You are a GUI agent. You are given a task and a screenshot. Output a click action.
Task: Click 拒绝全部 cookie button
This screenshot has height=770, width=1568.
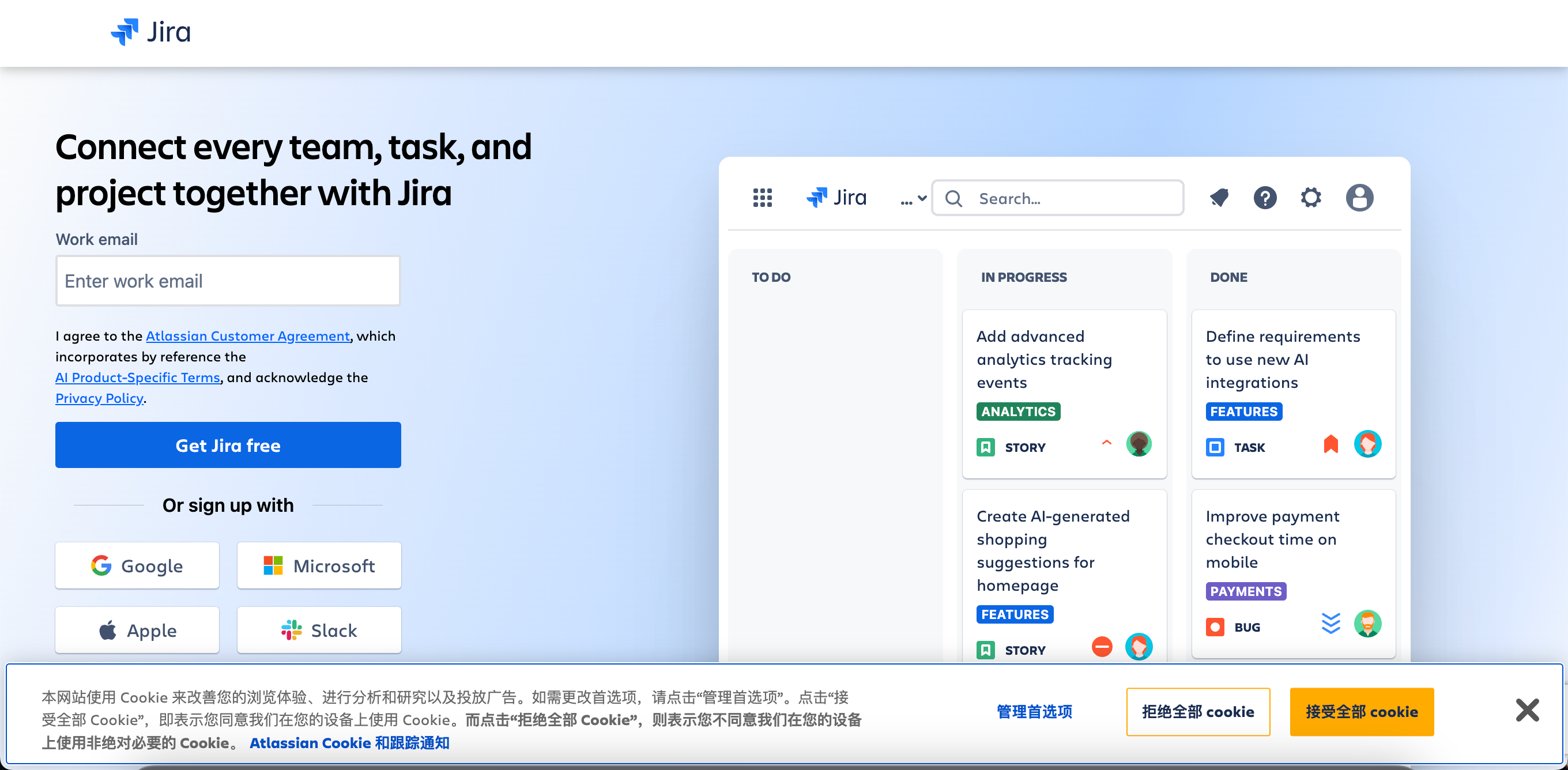tap(1197, 712)
